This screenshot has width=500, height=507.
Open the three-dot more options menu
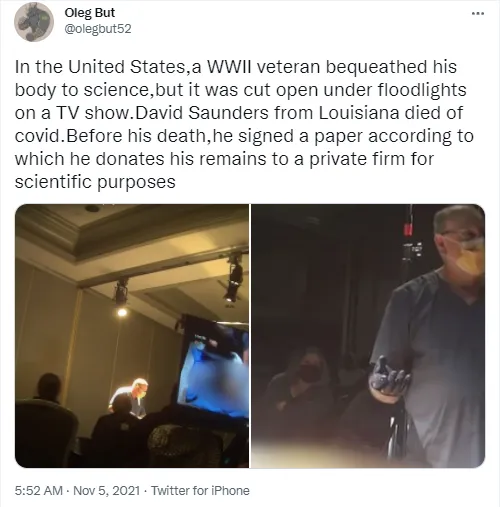(478, 14)
